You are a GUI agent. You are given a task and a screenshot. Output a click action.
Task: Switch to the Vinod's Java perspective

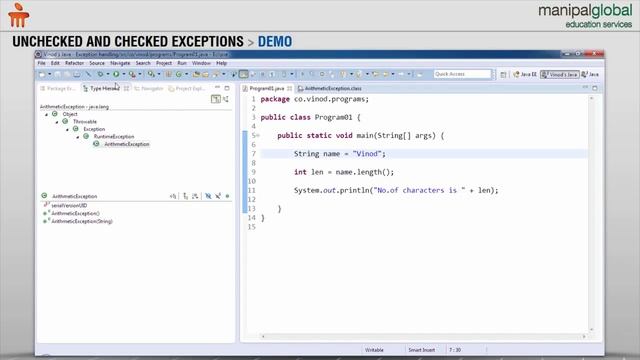click(560, 75)
